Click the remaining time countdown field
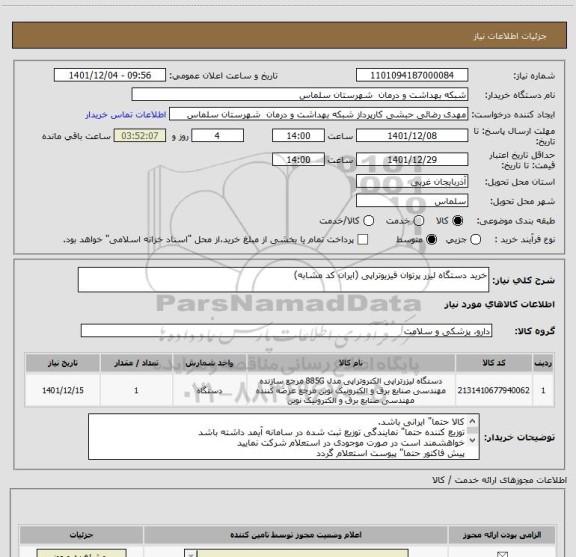The height and width of the screenshot is (557, 576). point(140,136)
